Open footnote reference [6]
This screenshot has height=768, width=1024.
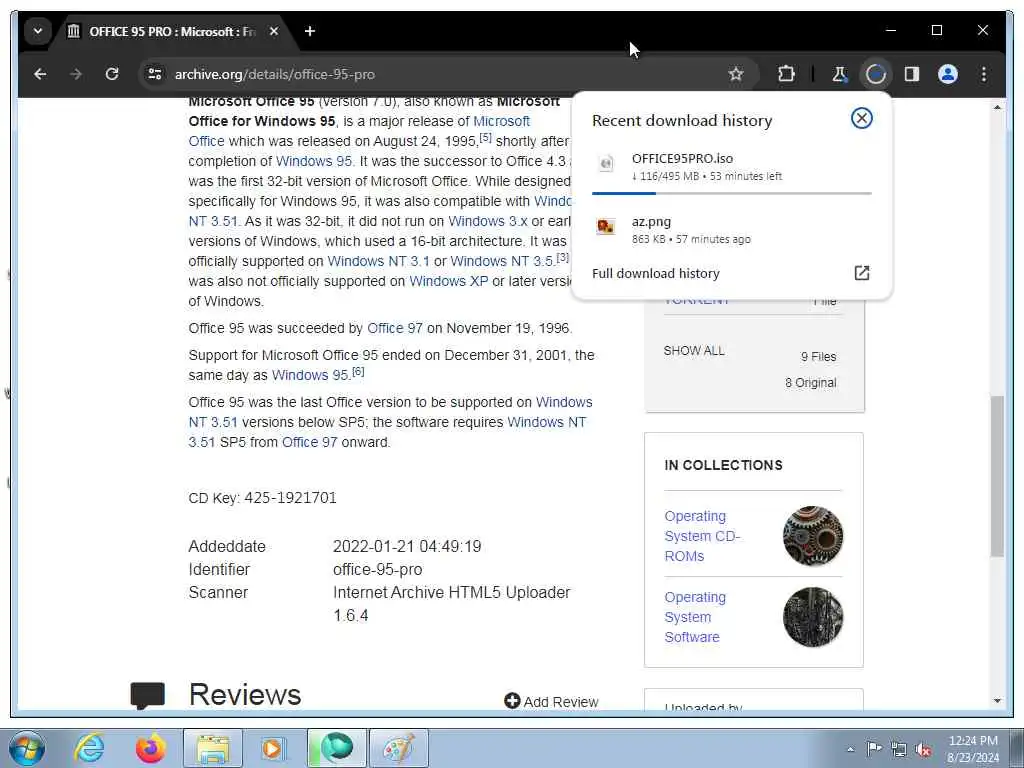pos(358,372)
